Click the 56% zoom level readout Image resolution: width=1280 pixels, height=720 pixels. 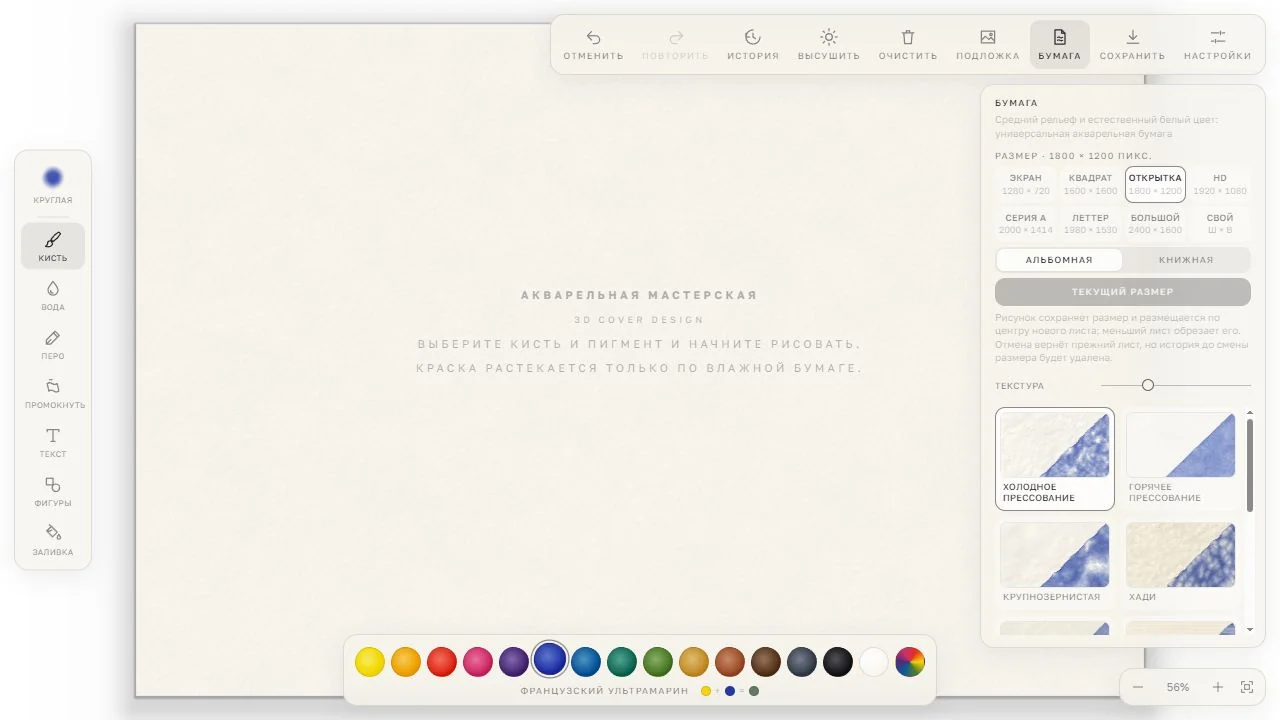[1178, 687]
